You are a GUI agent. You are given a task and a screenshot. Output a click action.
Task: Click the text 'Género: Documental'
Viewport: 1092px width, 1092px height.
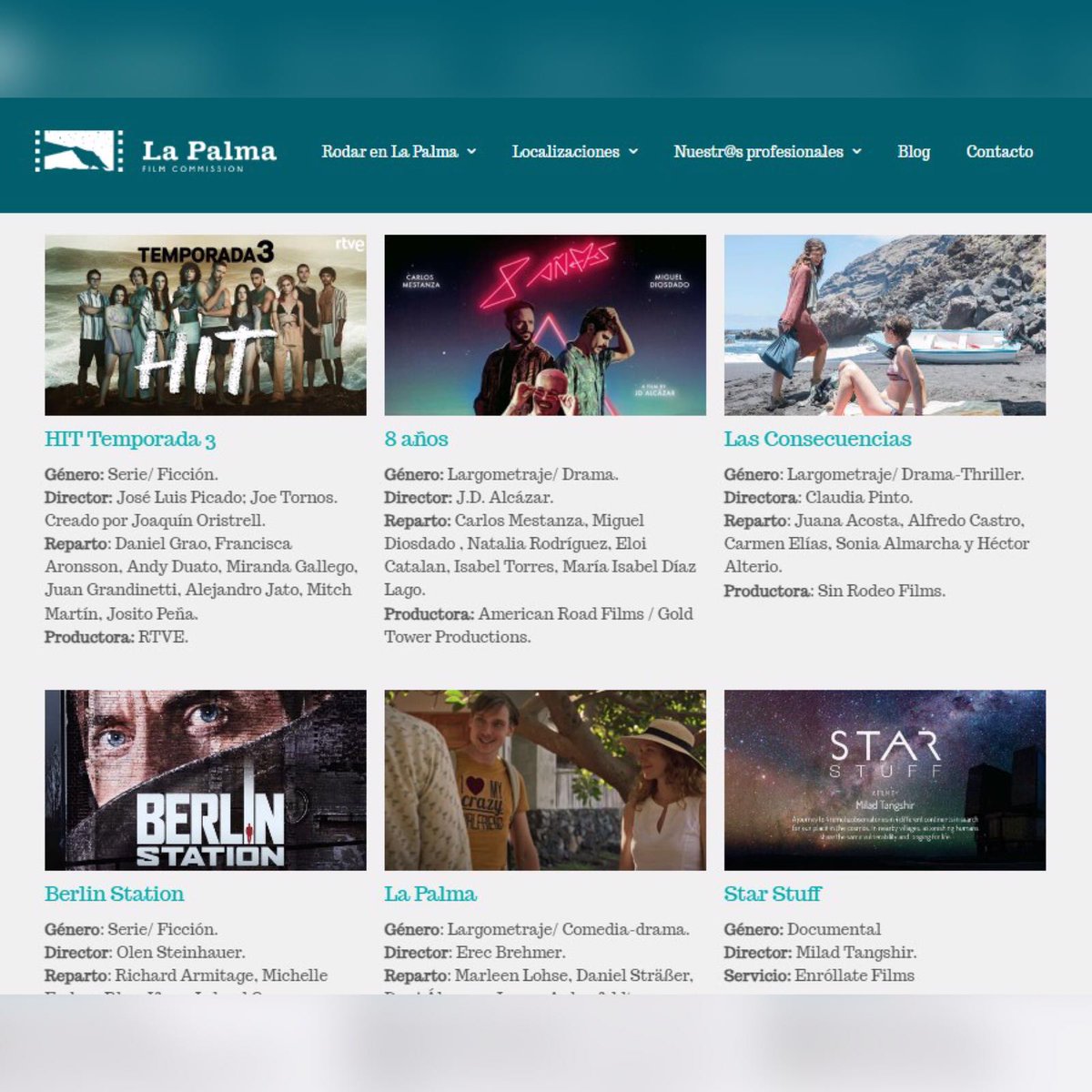coord(803,929)
